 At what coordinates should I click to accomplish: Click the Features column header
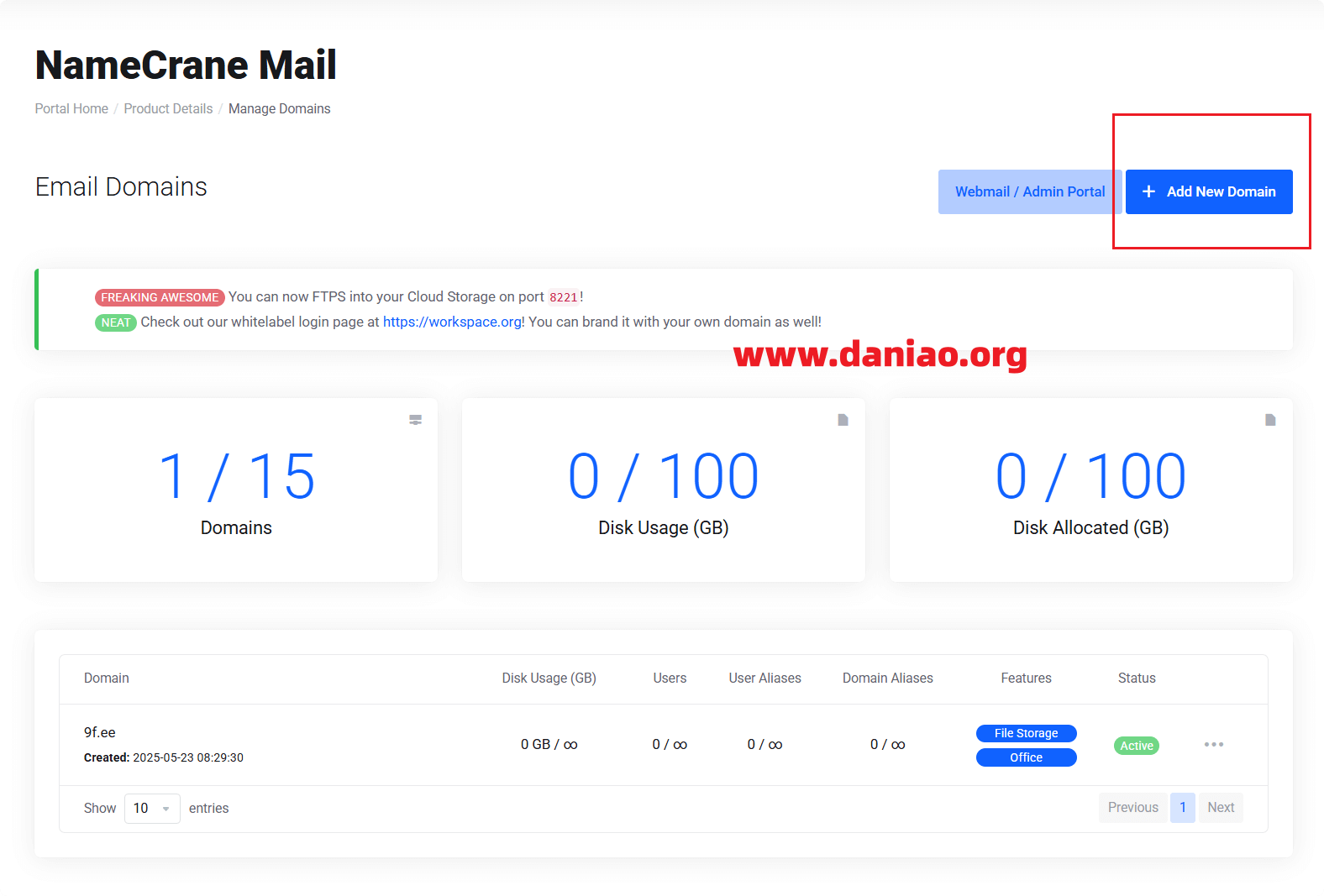click(1026, 678)
